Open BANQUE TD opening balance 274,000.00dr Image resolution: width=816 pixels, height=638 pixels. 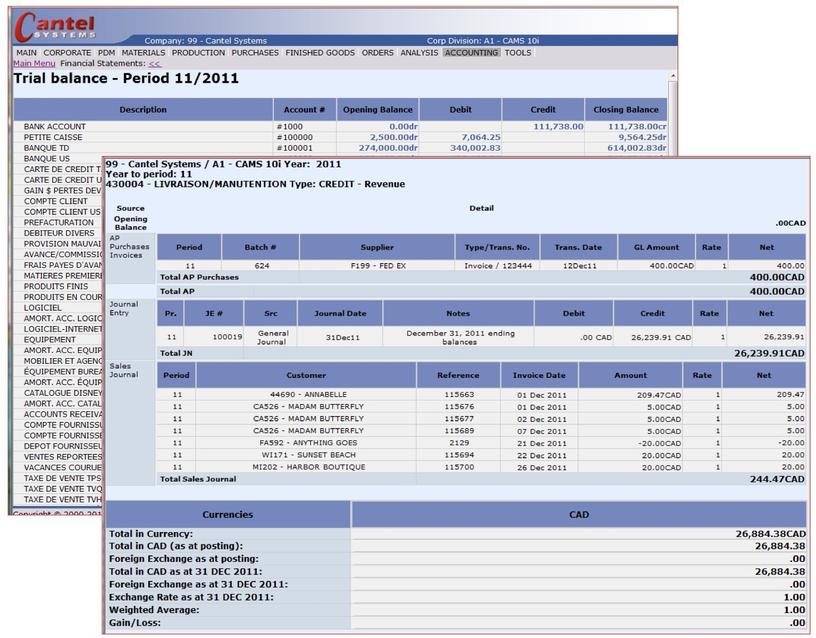click(388, 148)
